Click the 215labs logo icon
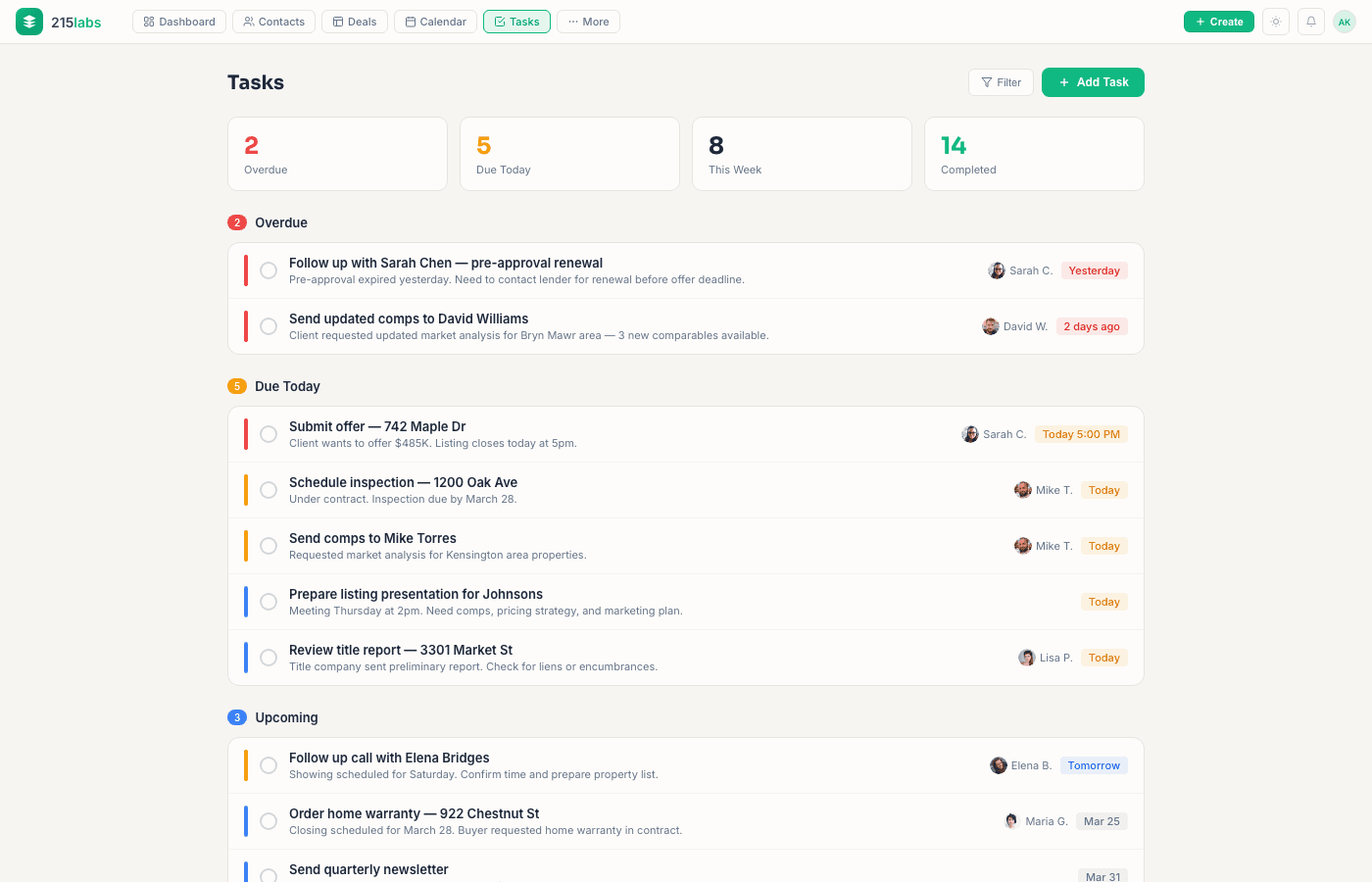Screen dimensions: 1372x882 28,21
